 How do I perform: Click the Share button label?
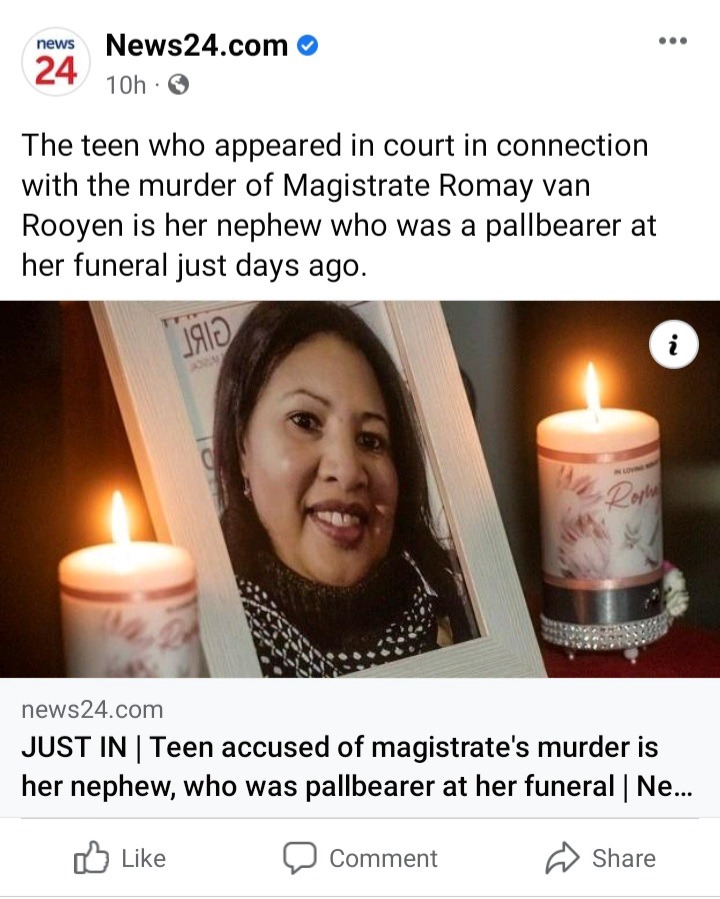[x=624, y=858]
